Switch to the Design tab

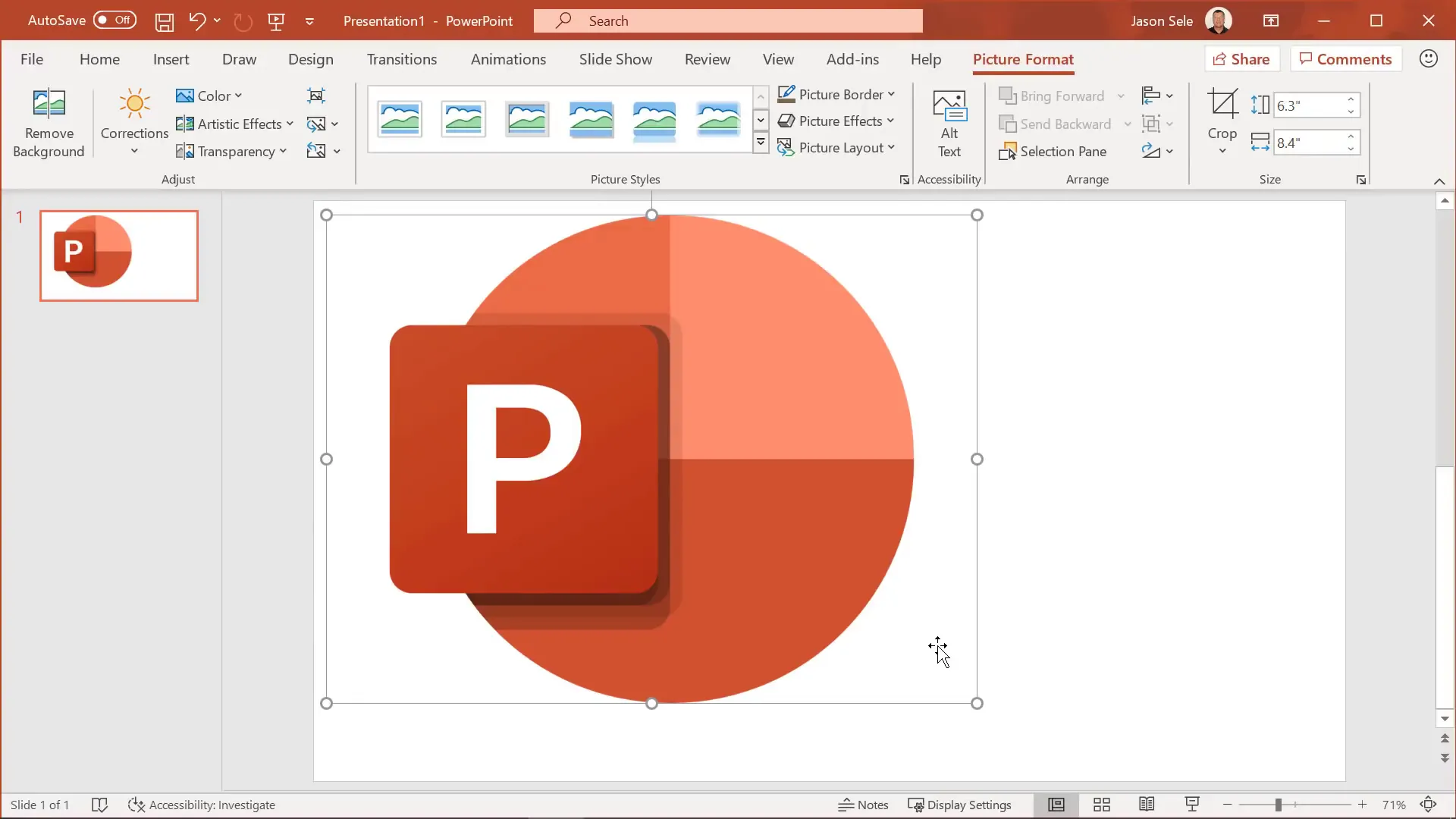[x=311, y=59]
